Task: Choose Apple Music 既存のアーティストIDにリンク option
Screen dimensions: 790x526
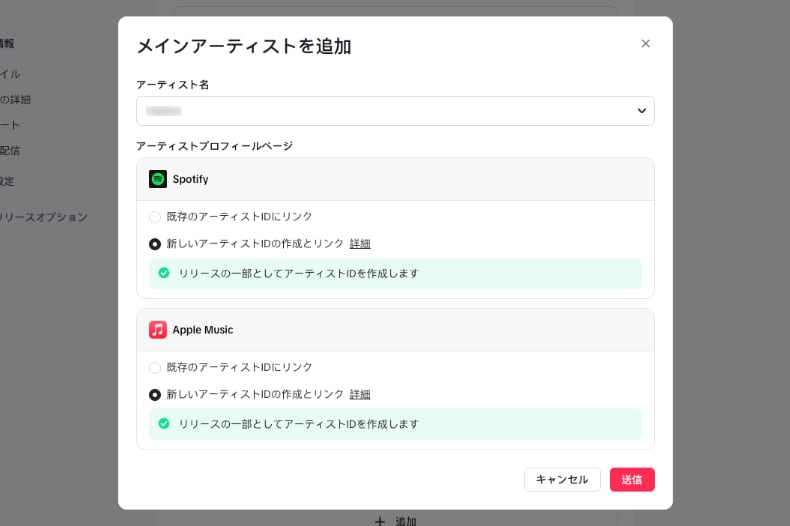Action: point(155,368)
